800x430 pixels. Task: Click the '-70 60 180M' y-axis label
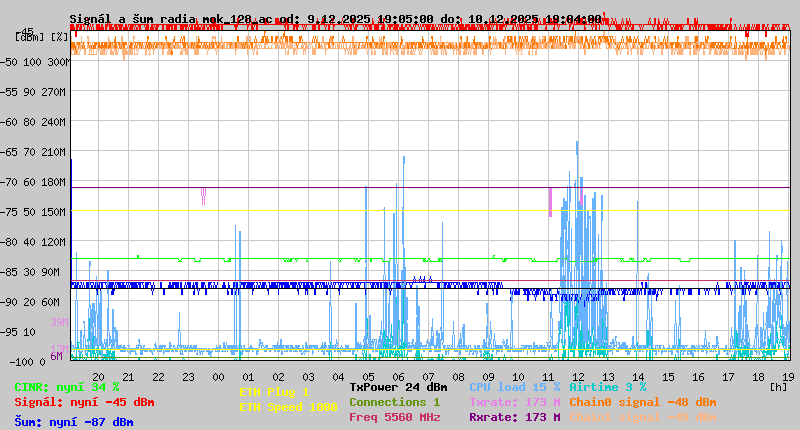tap(33, 182)
